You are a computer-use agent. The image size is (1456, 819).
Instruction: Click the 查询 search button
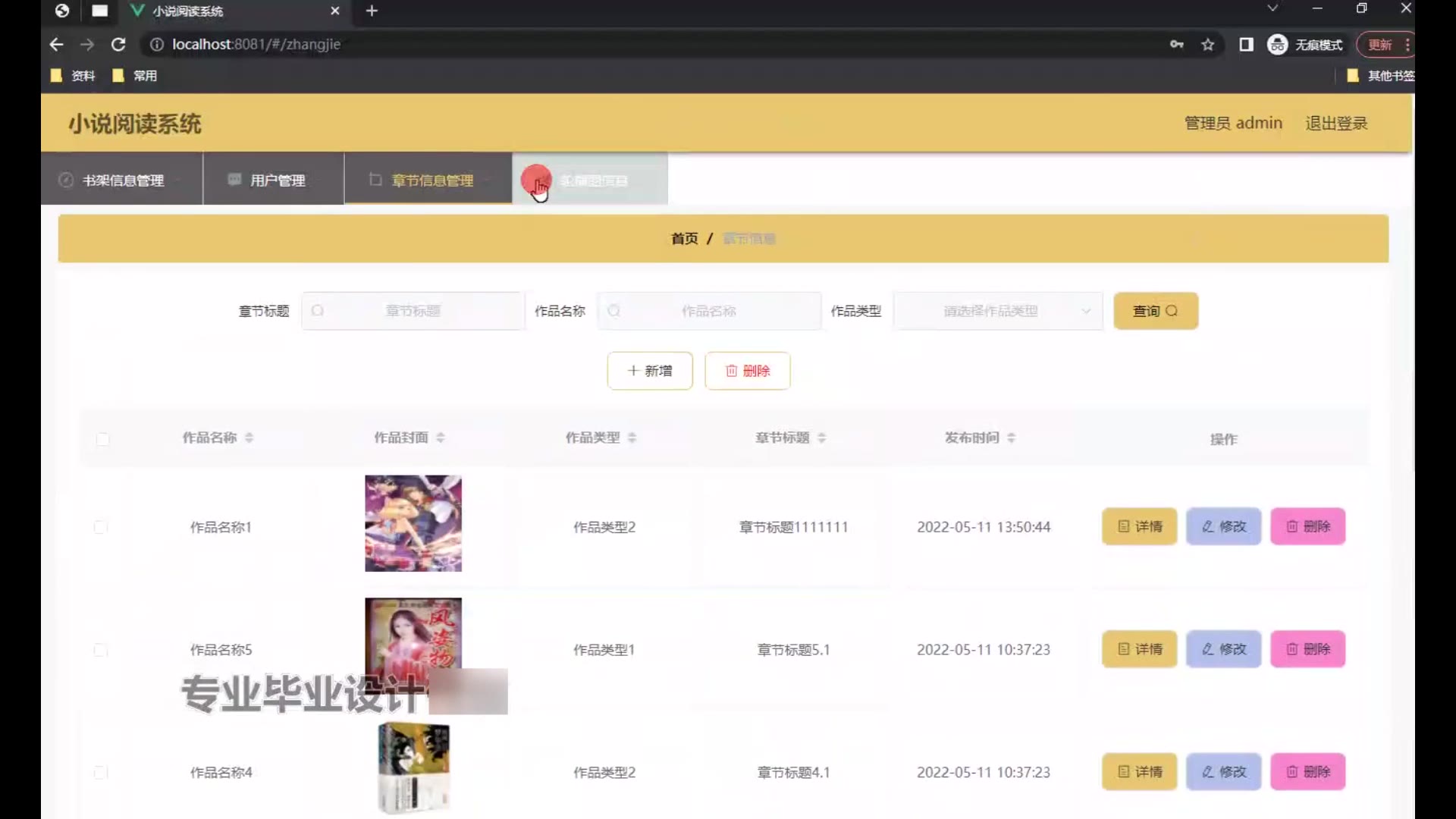point(1155,311)
